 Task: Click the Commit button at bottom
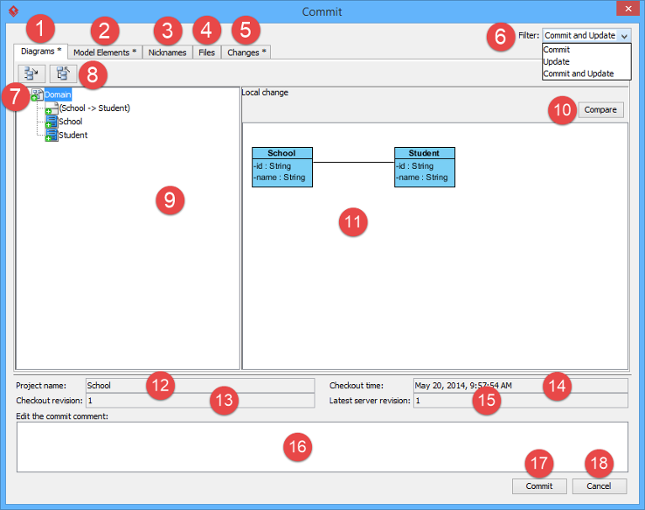539,486
